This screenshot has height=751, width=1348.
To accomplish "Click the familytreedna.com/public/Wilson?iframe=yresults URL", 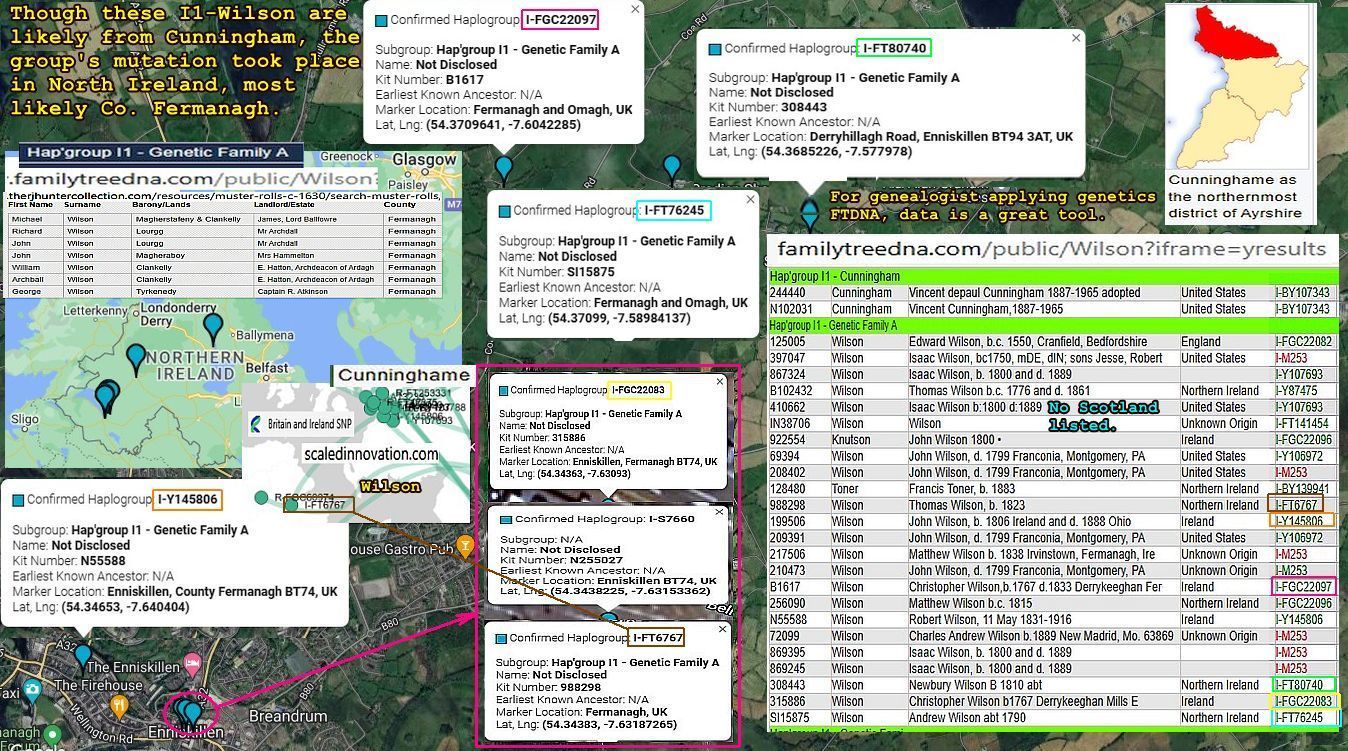I will tap(1052, 250).
